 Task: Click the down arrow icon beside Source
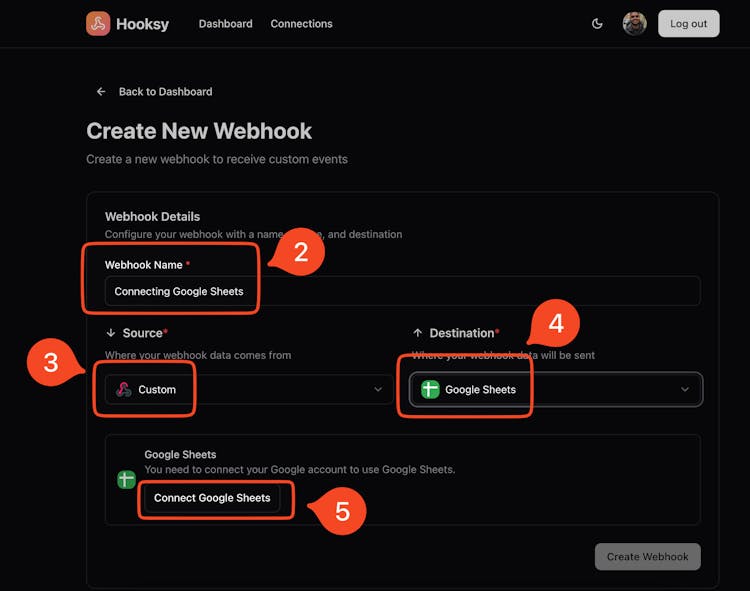pyautogui.click(x=111, y=333)
